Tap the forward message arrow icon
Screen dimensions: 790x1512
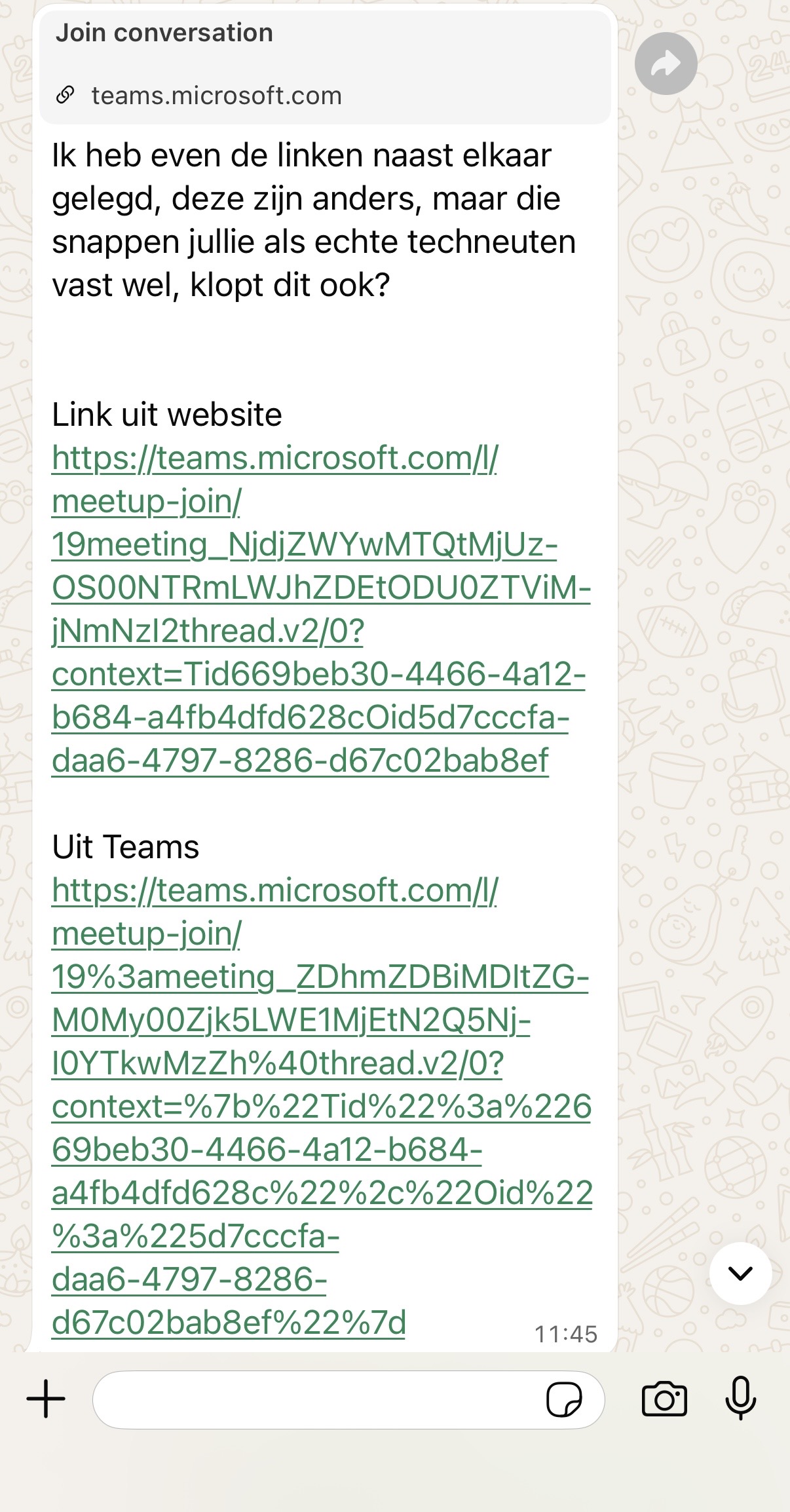pyautogui.click(x=666, y=64)
